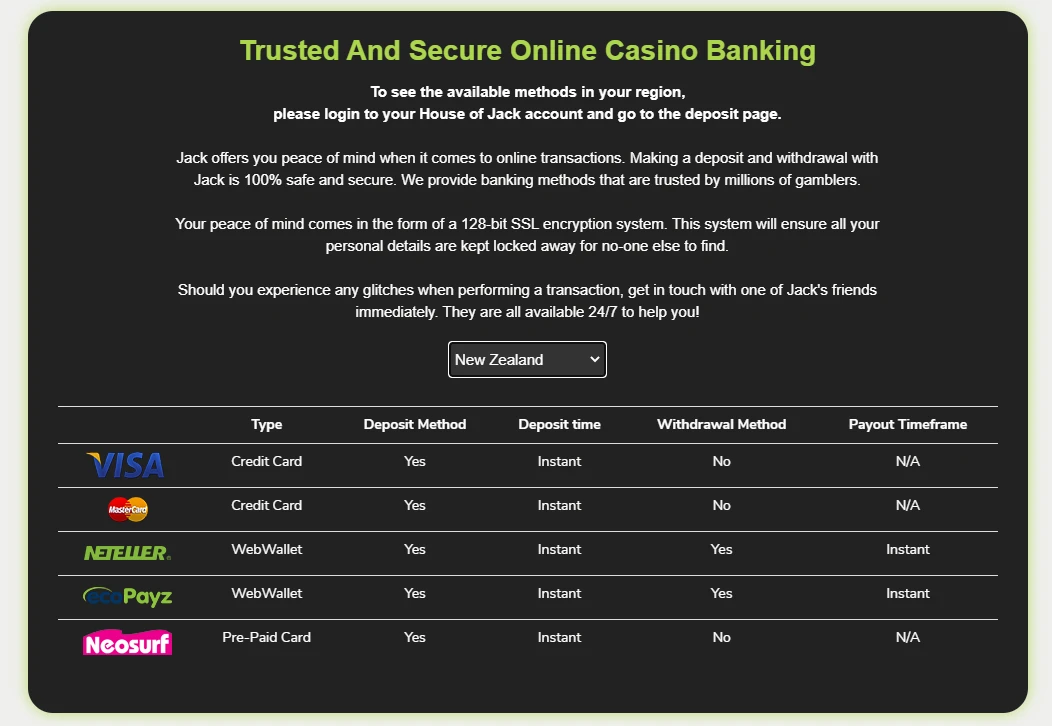The width and height of the screenshot is (1052, 726).
Task: Click withdrawal No in MasterCard row
Action: pyautogui.click(x=722, y=505)
